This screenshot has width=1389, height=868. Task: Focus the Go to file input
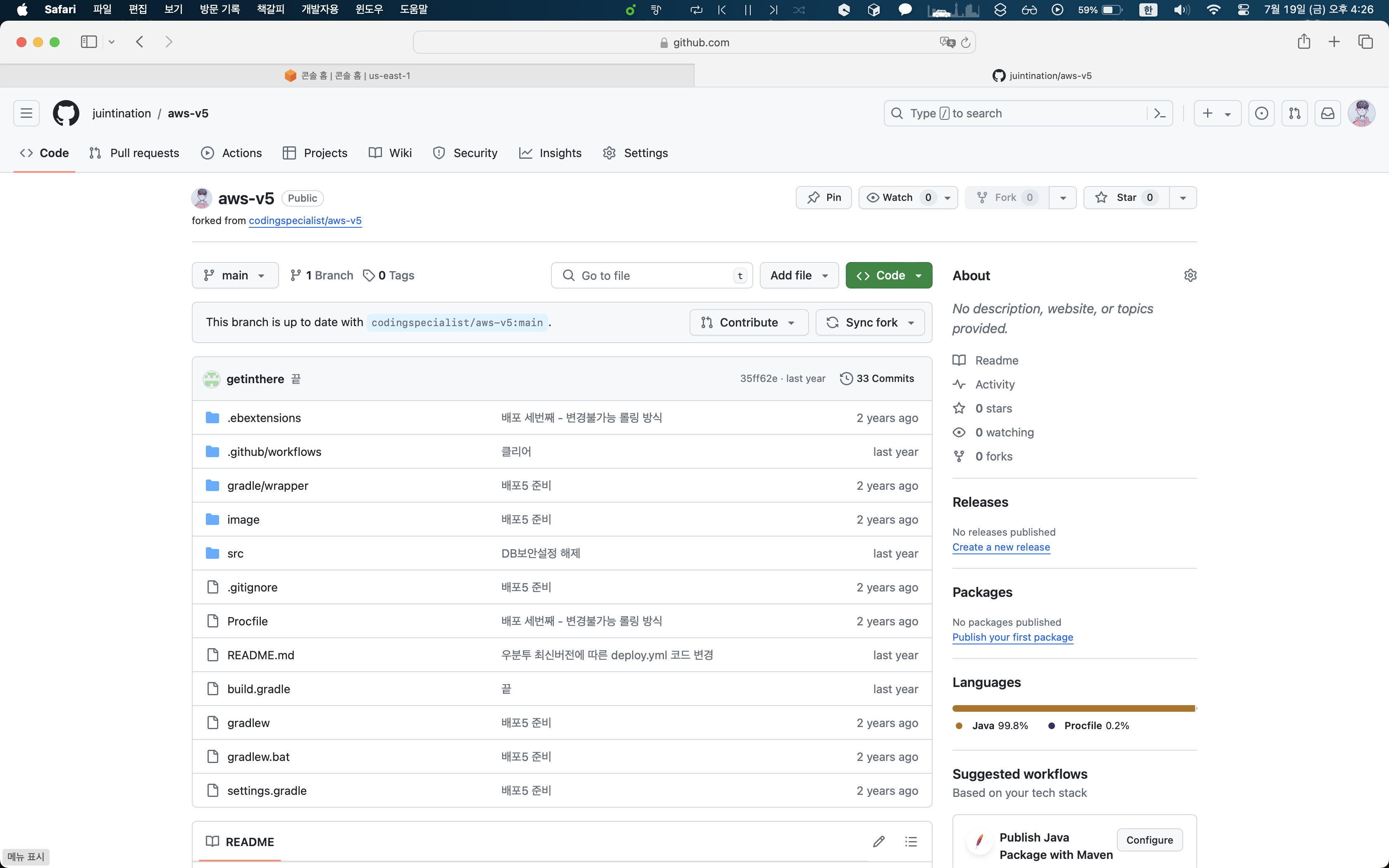point(652,276)
